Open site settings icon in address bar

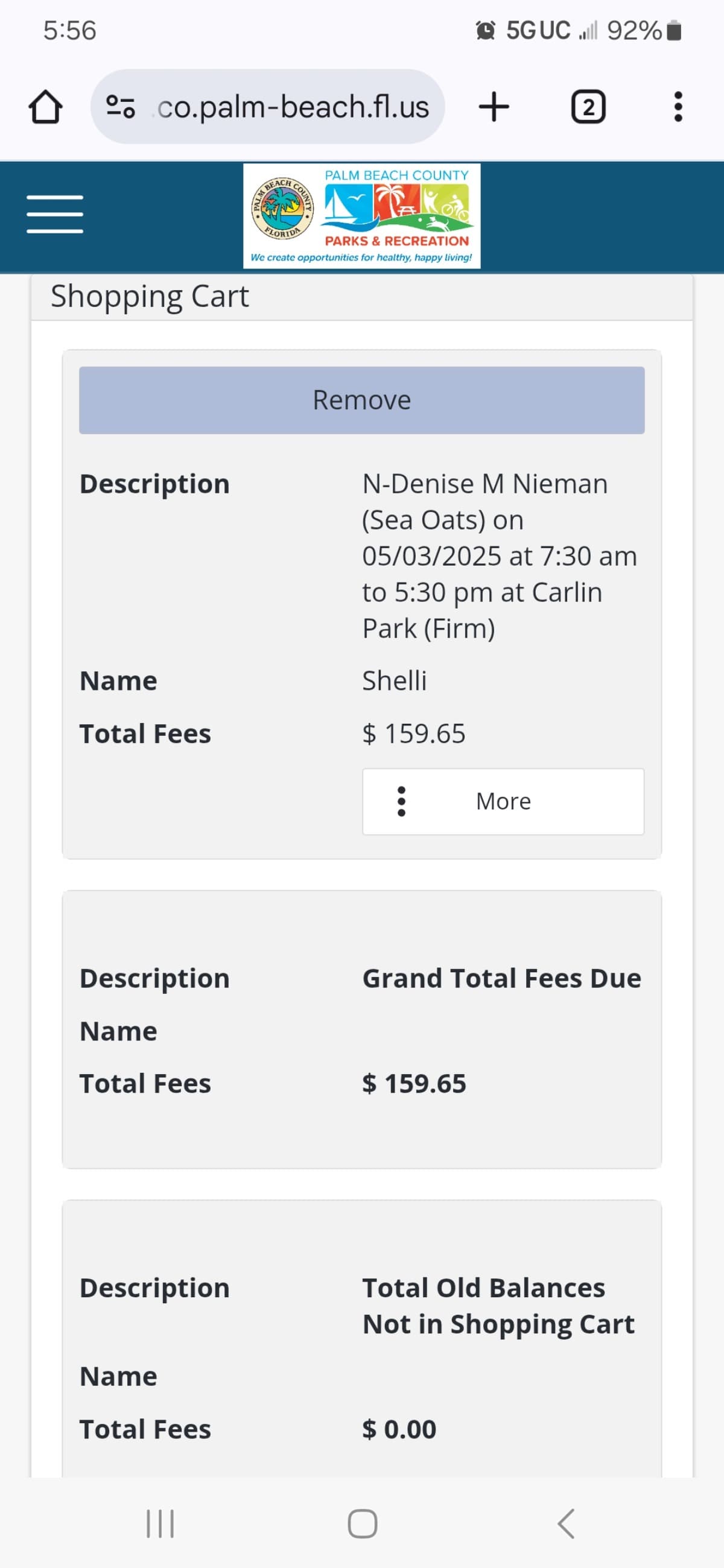(x=121, y=107)
